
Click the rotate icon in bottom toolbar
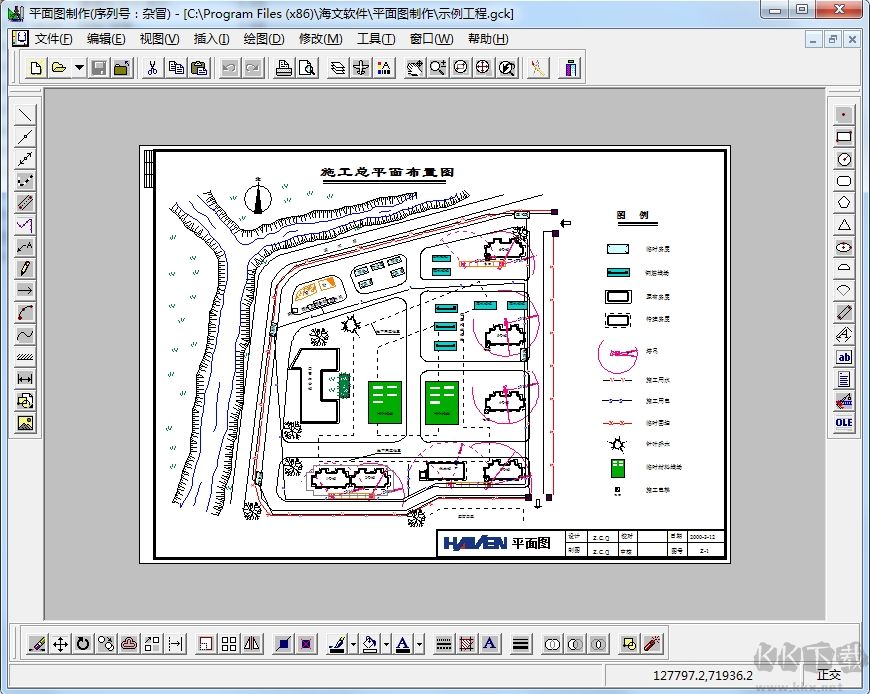(83, 644)
